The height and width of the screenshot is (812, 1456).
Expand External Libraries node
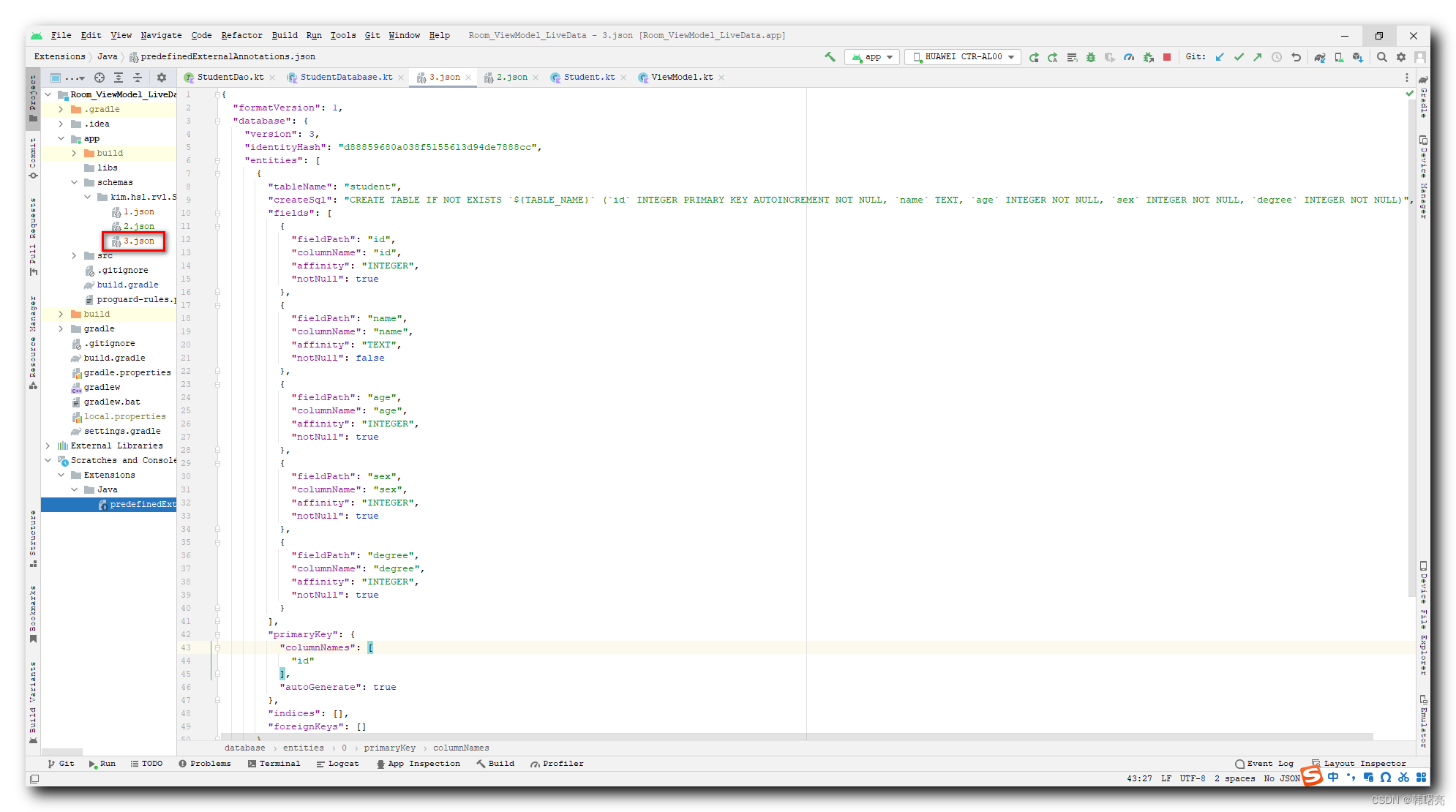pyautogui.click(x=48, y=446)
